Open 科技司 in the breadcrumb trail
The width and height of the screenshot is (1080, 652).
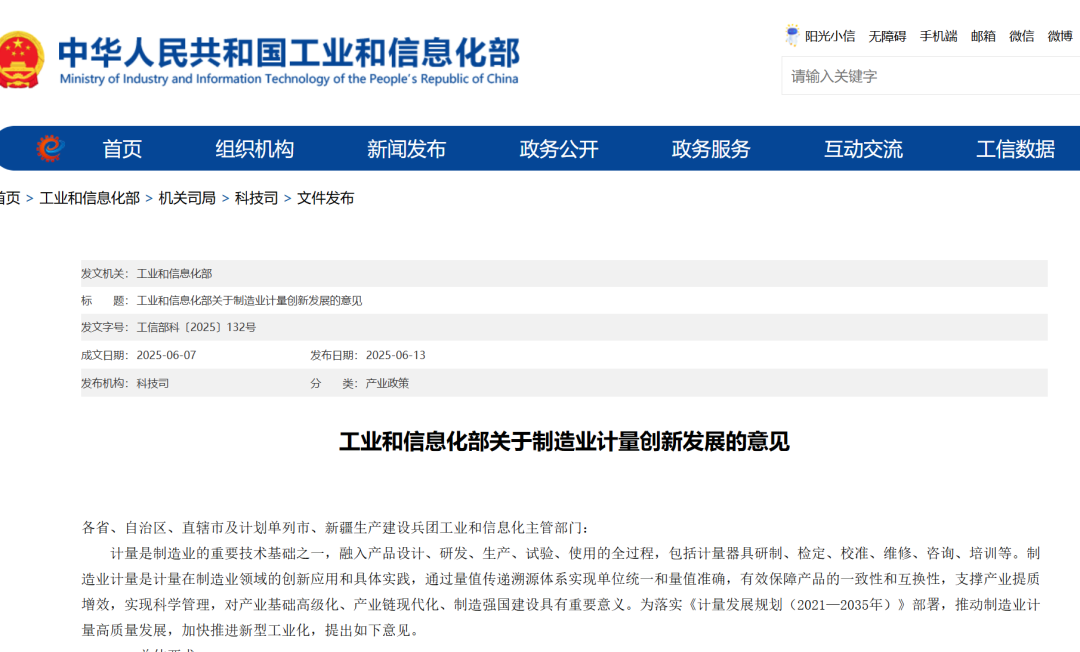pyautogui.click(x=256, y=198)
